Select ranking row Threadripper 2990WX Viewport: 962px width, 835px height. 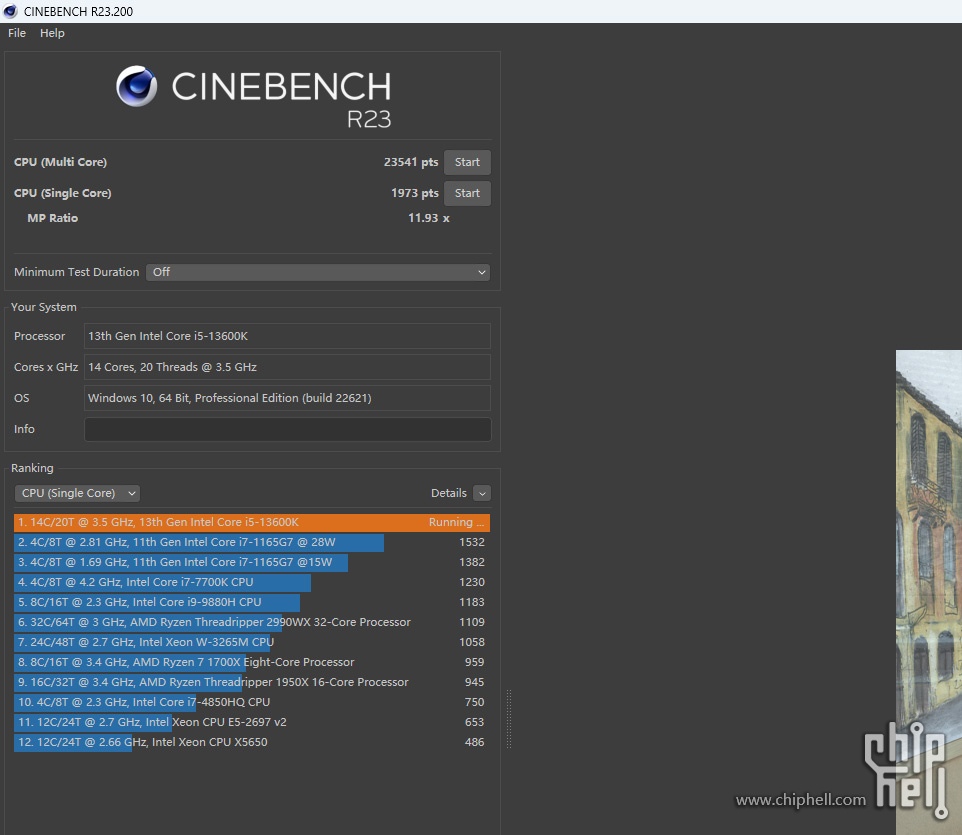252,622
